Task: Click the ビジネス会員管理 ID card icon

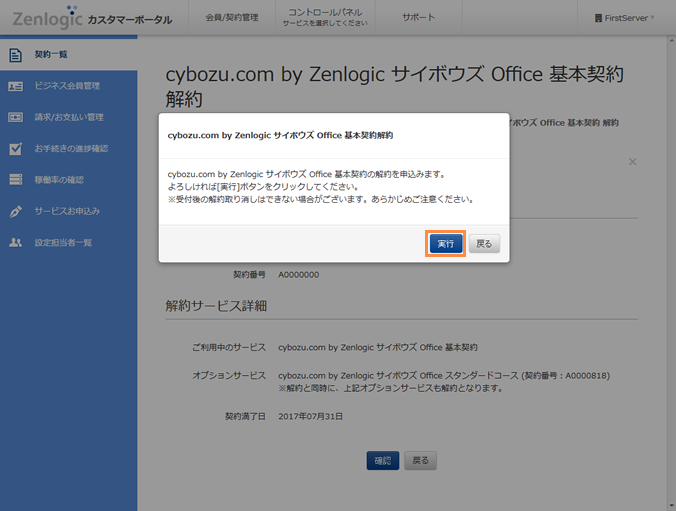Action: pos(16,86)
